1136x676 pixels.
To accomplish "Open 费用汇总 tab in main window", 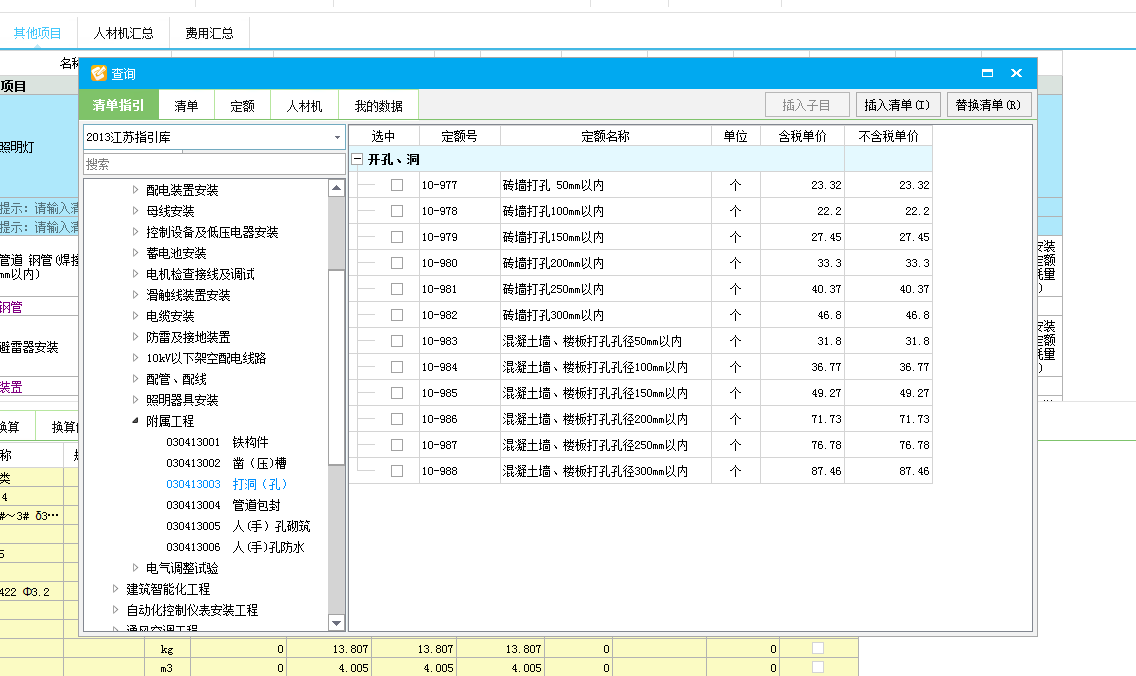I will click(x=209, y=33).
